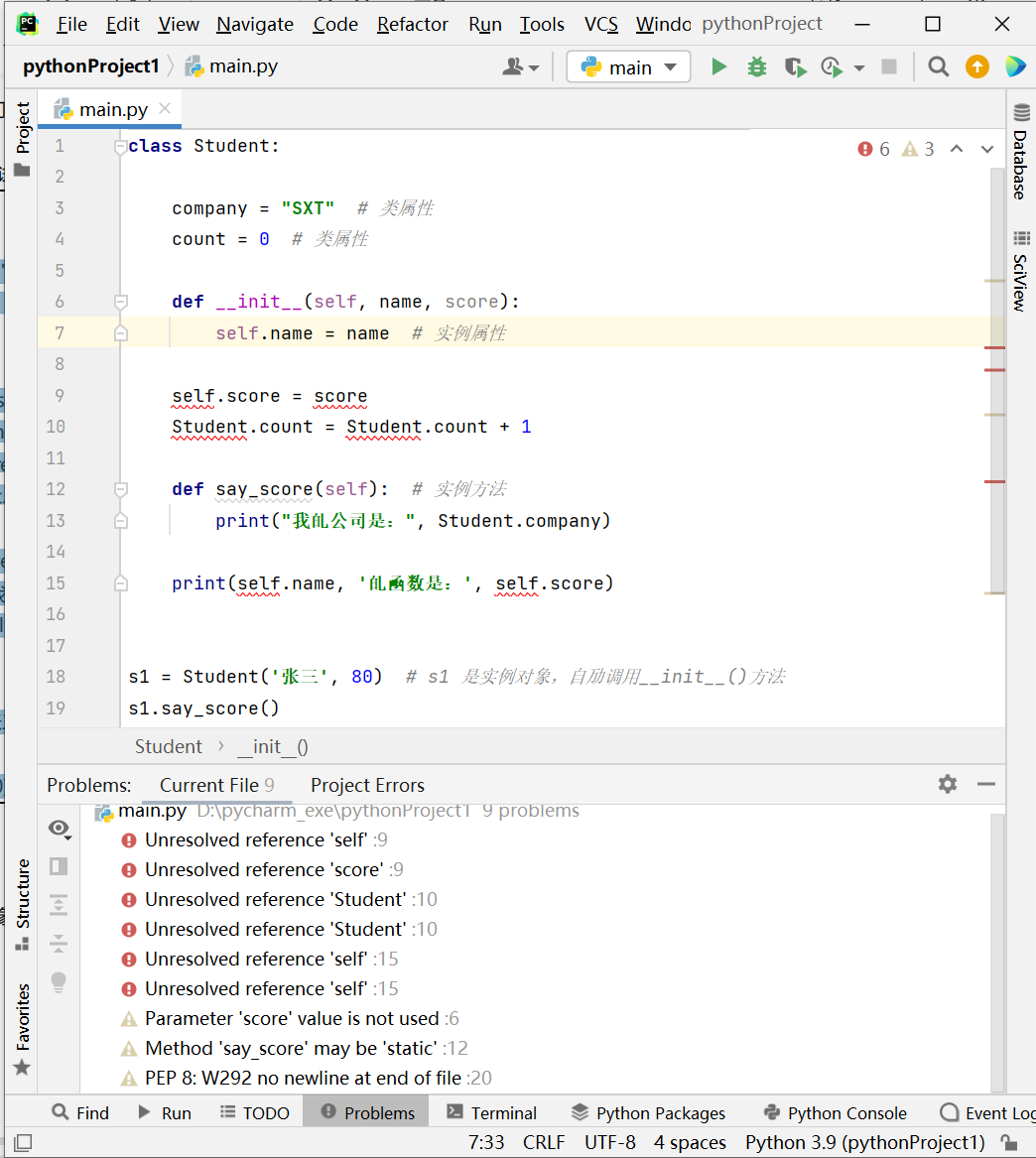Open the Navigate menu
The height and width of the screenshot is (1158, 1036).
(255, 25)
